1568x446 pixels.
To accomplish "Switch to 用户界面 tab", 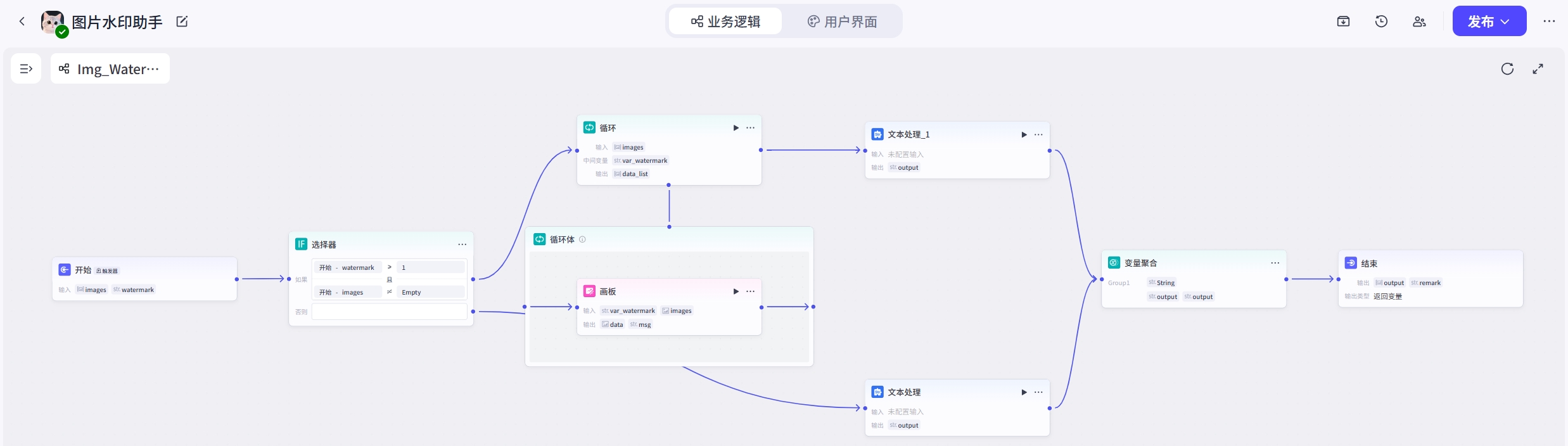I will pyautogui.click(x=842, y=22).
